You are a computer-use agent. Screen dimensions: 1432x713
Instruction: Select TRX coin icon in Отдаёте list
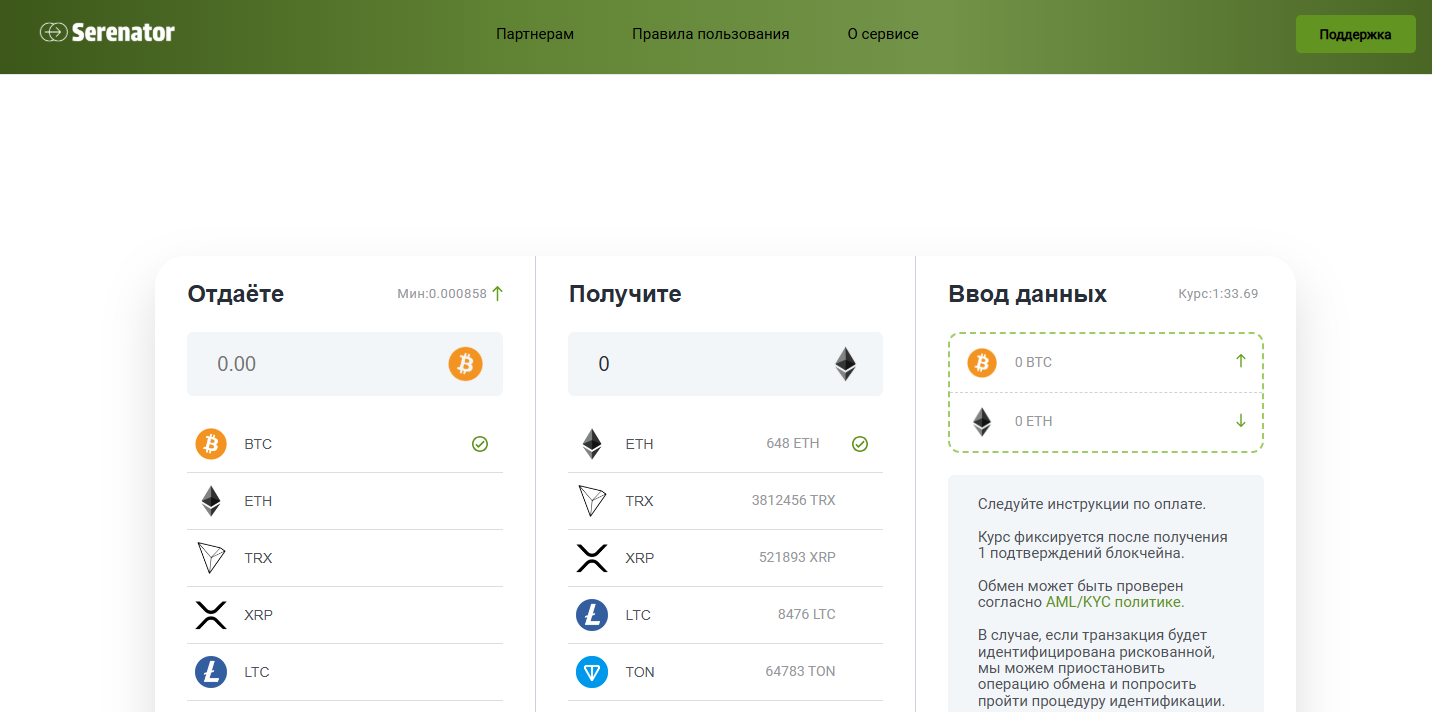(x=211, y=558)
